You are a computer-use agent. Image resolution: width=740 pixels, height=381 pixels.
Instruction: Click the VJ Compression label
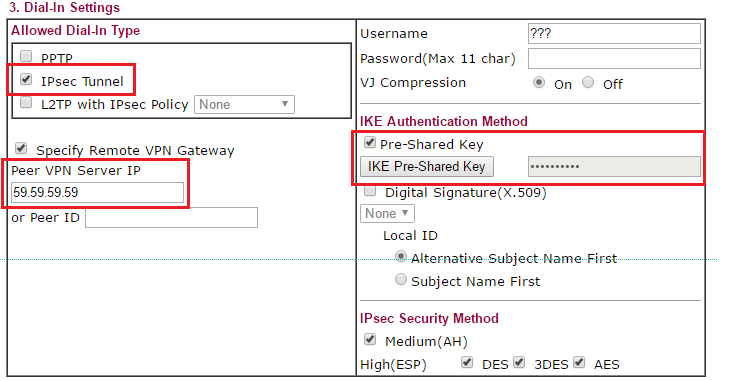(x=413, y=83)
